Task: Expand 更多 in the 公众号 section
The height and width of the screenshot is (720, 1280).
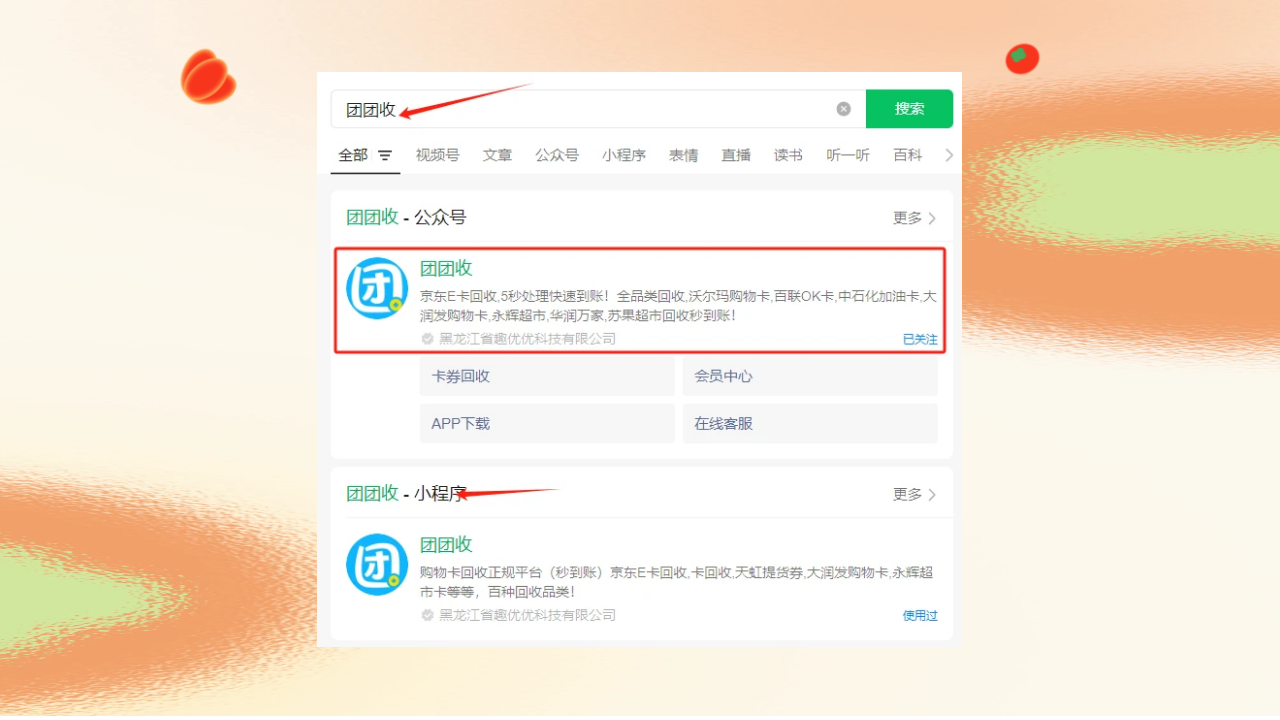Action: tap(914, 218)
